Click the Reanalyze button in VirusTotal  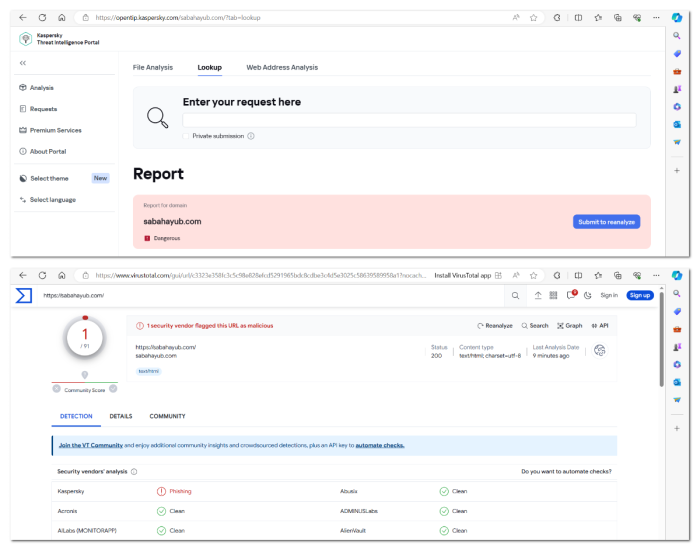tap(494, 325)
